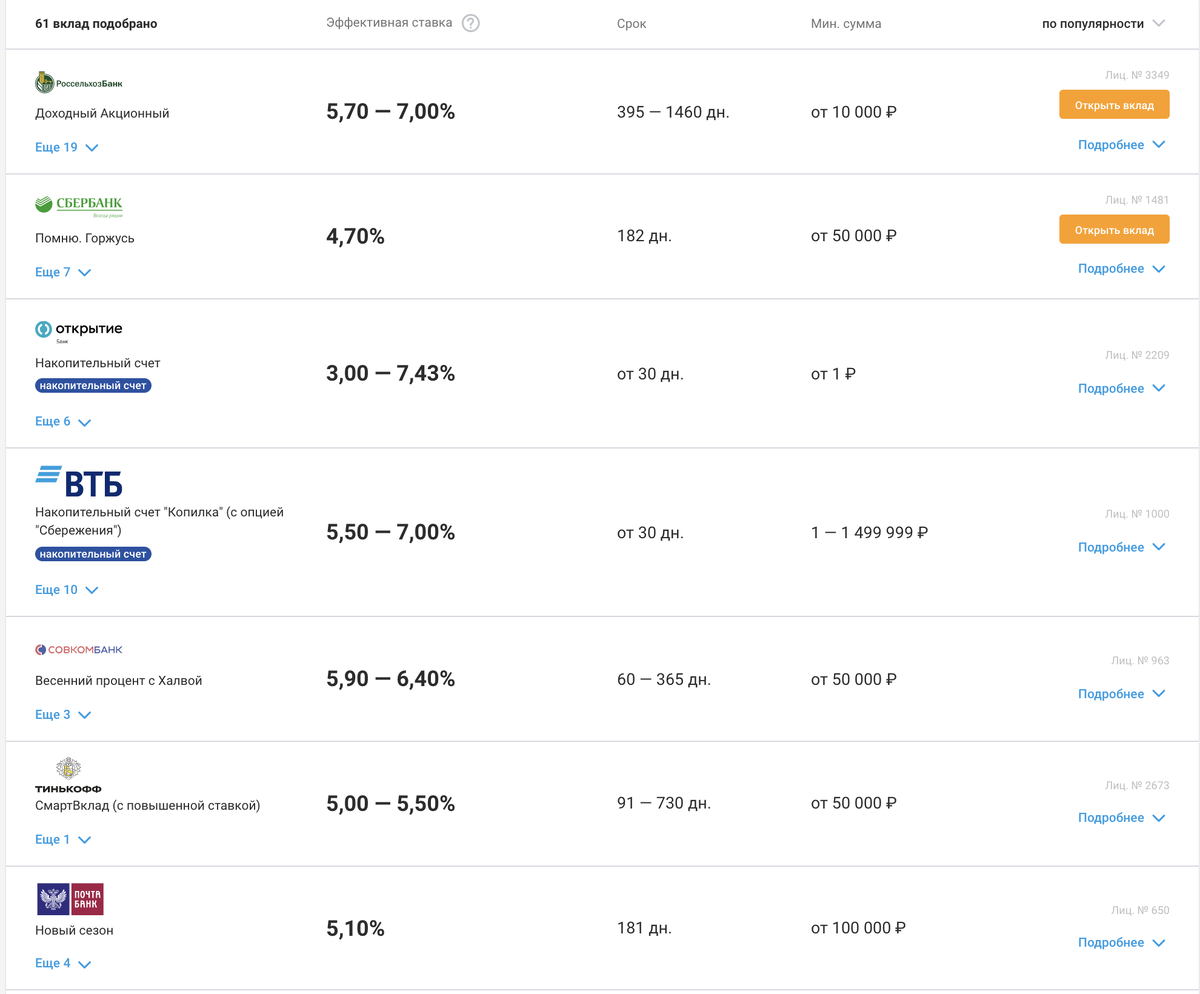Click the '5,00 — 5,50%' Tinkoff rate
The height and width of the screenshot is (994, 1200).
pos(391,804)
